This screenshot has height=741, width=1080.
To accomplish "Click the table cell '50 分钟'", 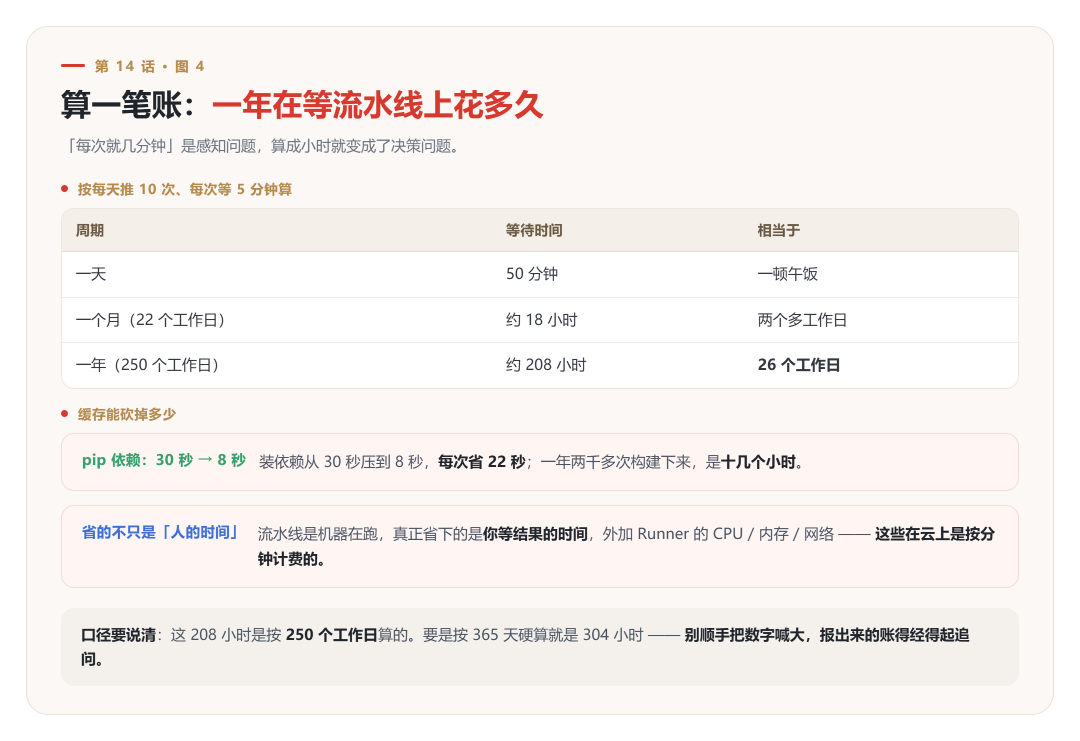I will 532,274.
